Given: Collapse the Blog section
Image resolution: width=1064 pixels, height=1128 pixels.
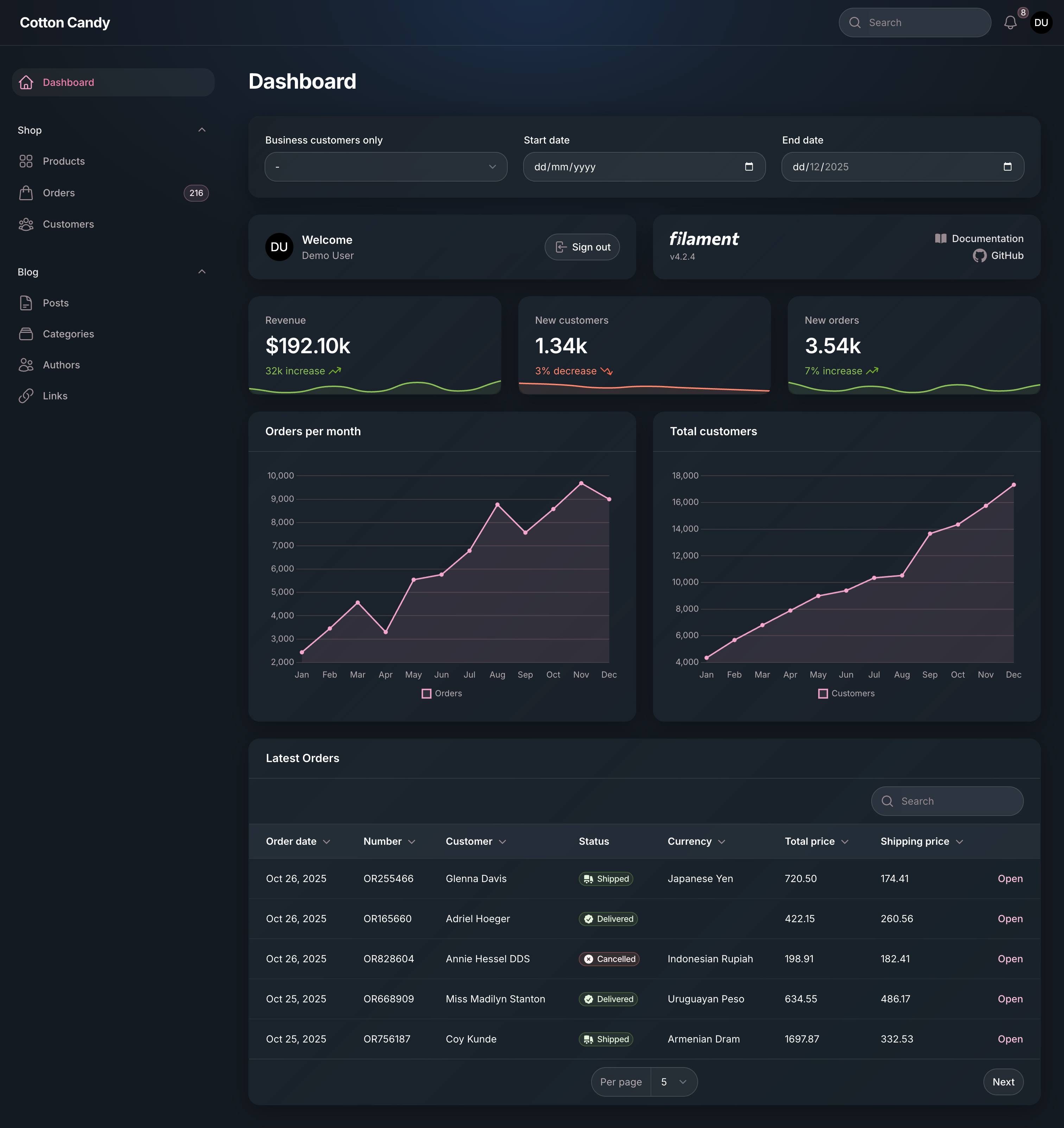Looking at the screenshot, I should click(202, 271).
